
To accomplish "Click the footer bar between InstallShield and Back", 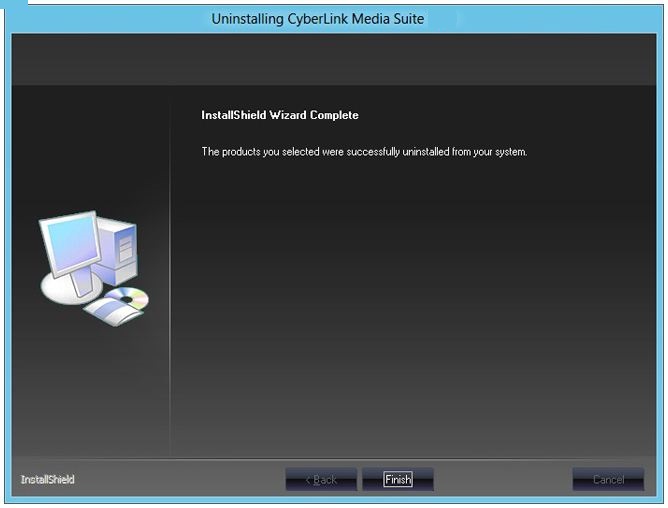I will (x=180, y=480).
